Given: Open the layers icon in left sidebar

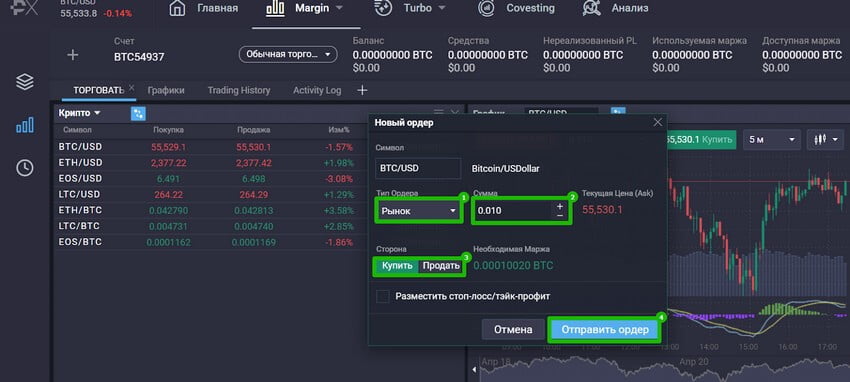Looking at the screenshot, I should 25,82.
